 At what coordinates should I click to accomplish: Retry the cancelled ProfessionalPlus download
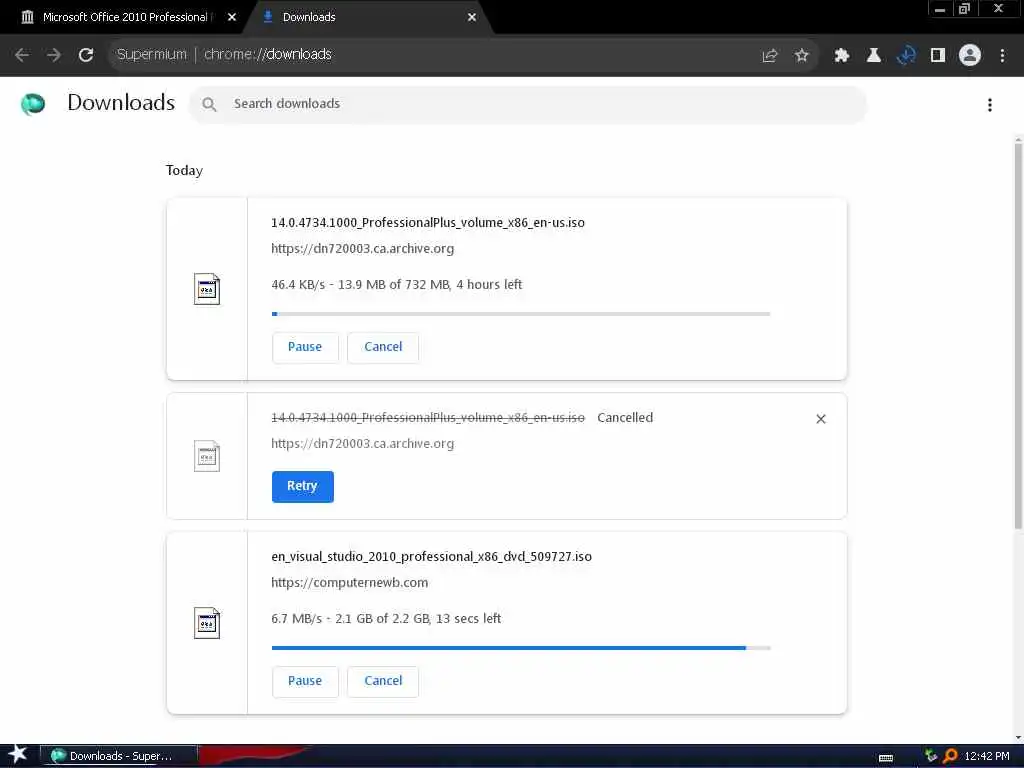[x=302, y=487]
